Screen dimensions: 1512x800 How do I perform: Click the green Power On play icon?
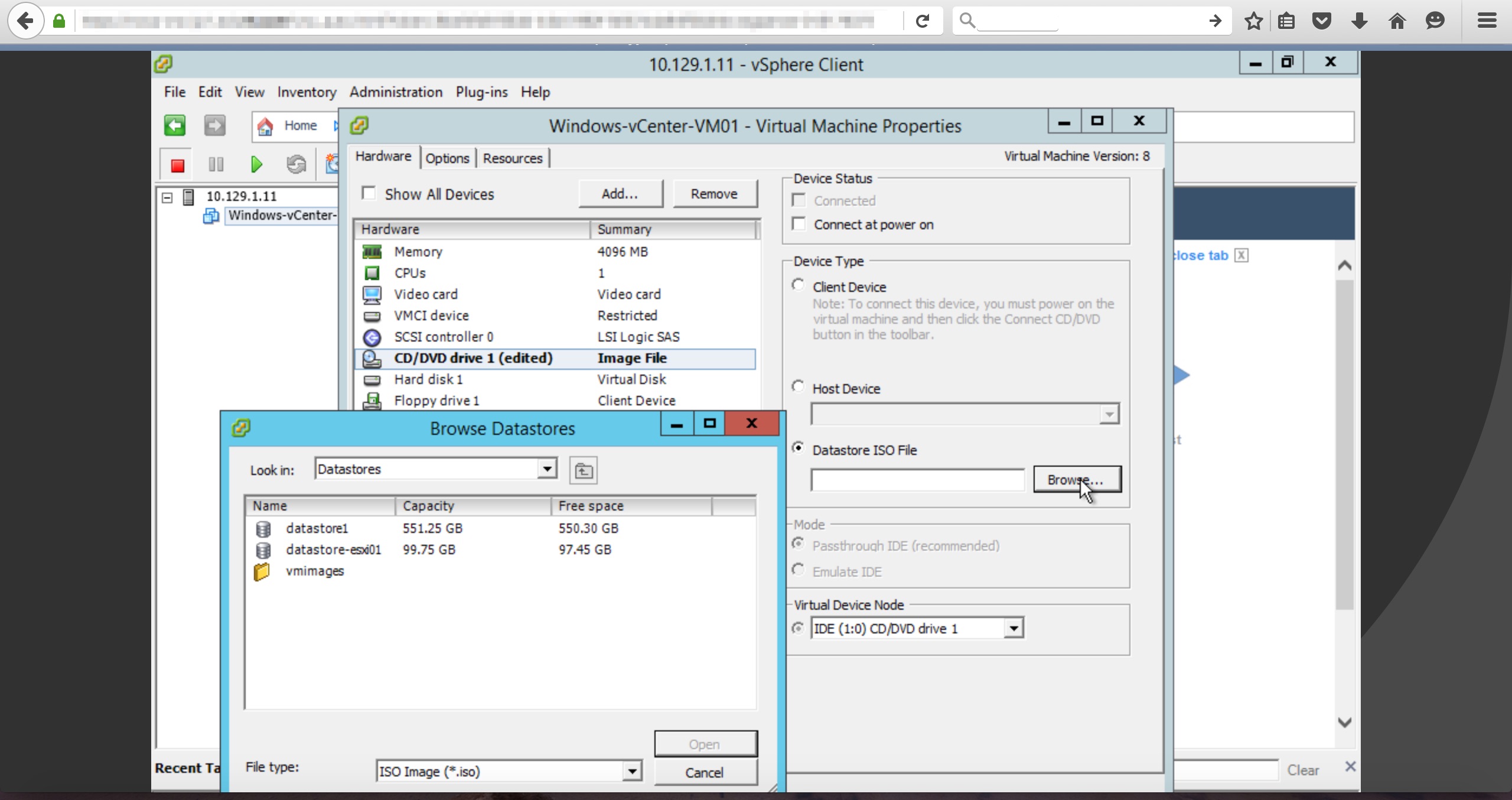[256, 165]
